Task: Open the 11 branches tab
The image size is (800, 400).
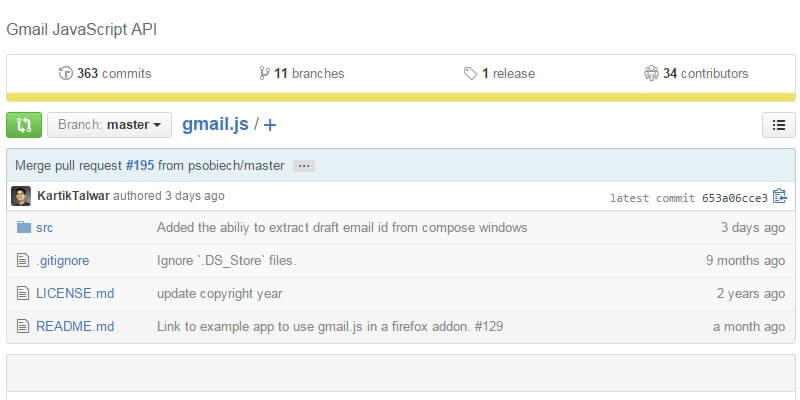Action: [x=301, y=73]
